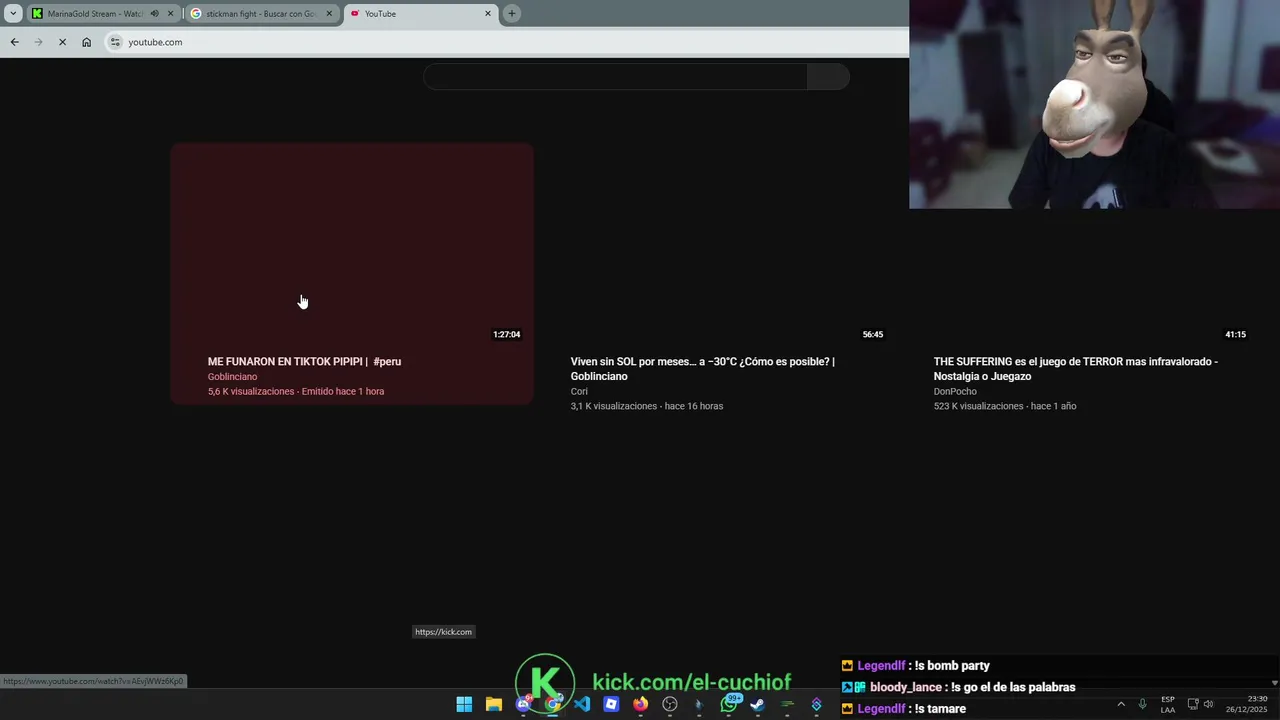This screenshot has height=720, width=1280.
Task: Open WhatsApp with 99+ badge
Action: point(729,704)
